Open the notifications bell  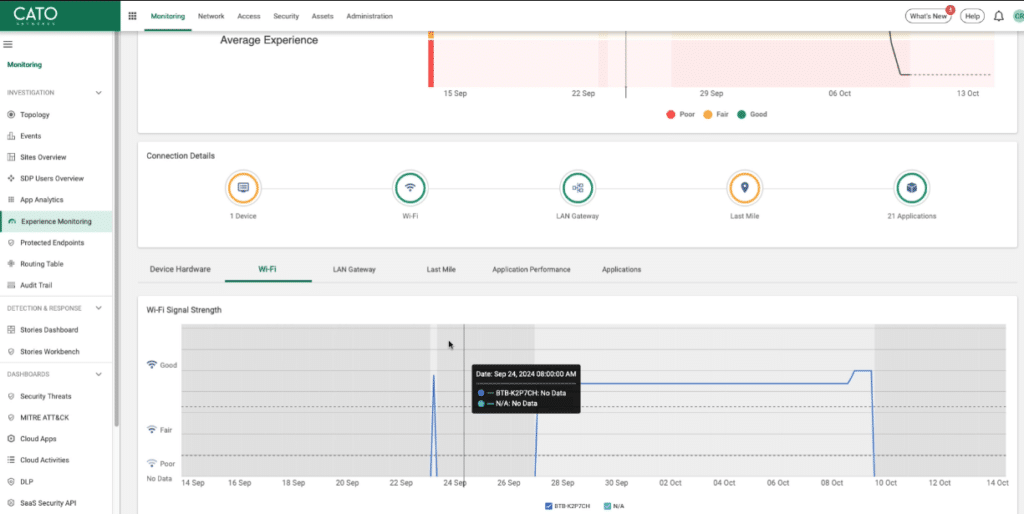[997, 16]
